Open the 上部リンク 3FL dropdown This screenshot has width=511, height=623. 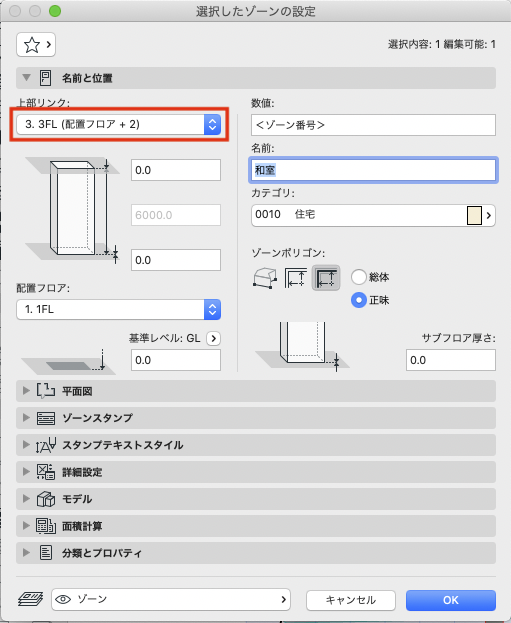[118, 124]
